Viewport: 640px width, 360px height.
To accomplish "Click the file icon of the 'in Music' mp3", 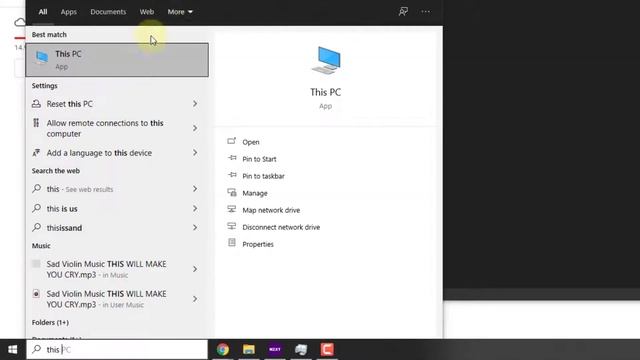I will click(36, 264).
